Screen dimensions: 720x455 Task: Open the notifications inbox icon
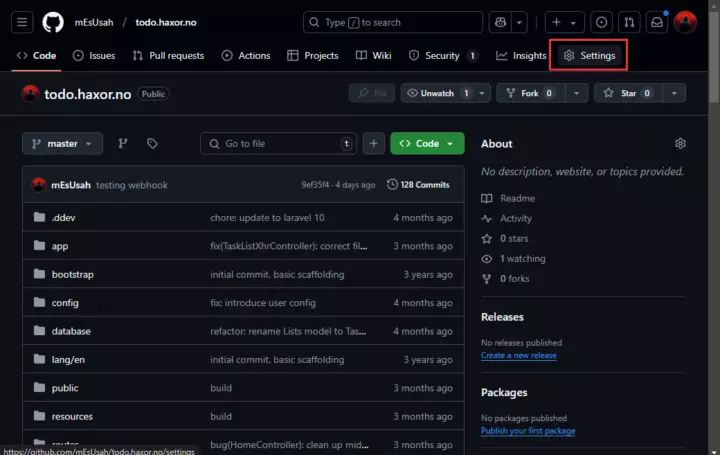pyautogui.click(x=657, y=22)
